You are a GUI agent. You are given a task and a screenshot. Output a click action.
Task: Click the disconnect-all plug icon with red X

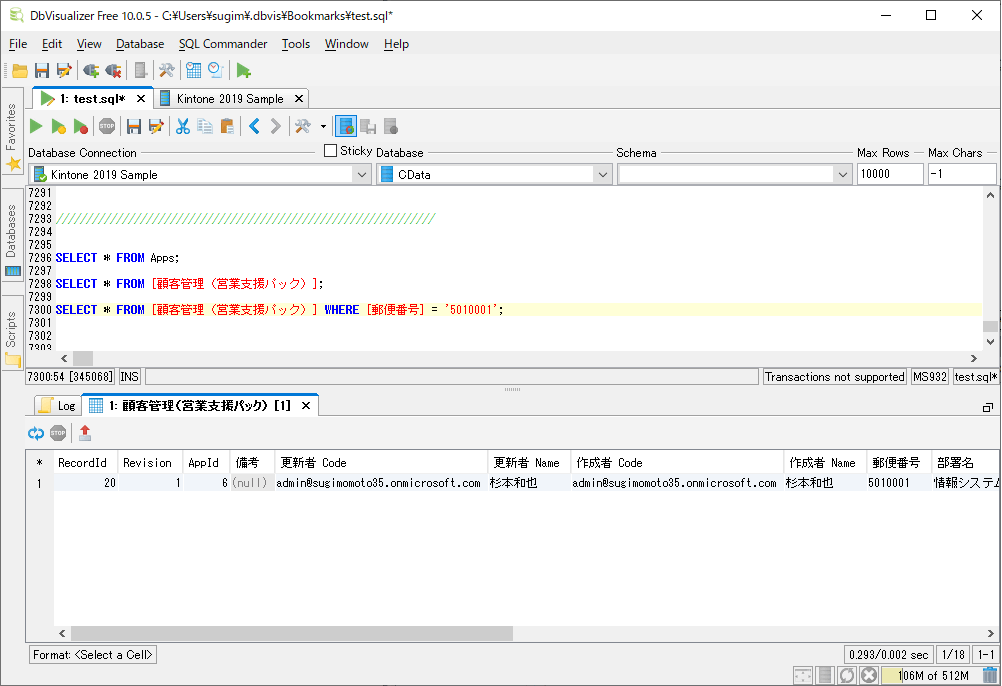(113, 70)
